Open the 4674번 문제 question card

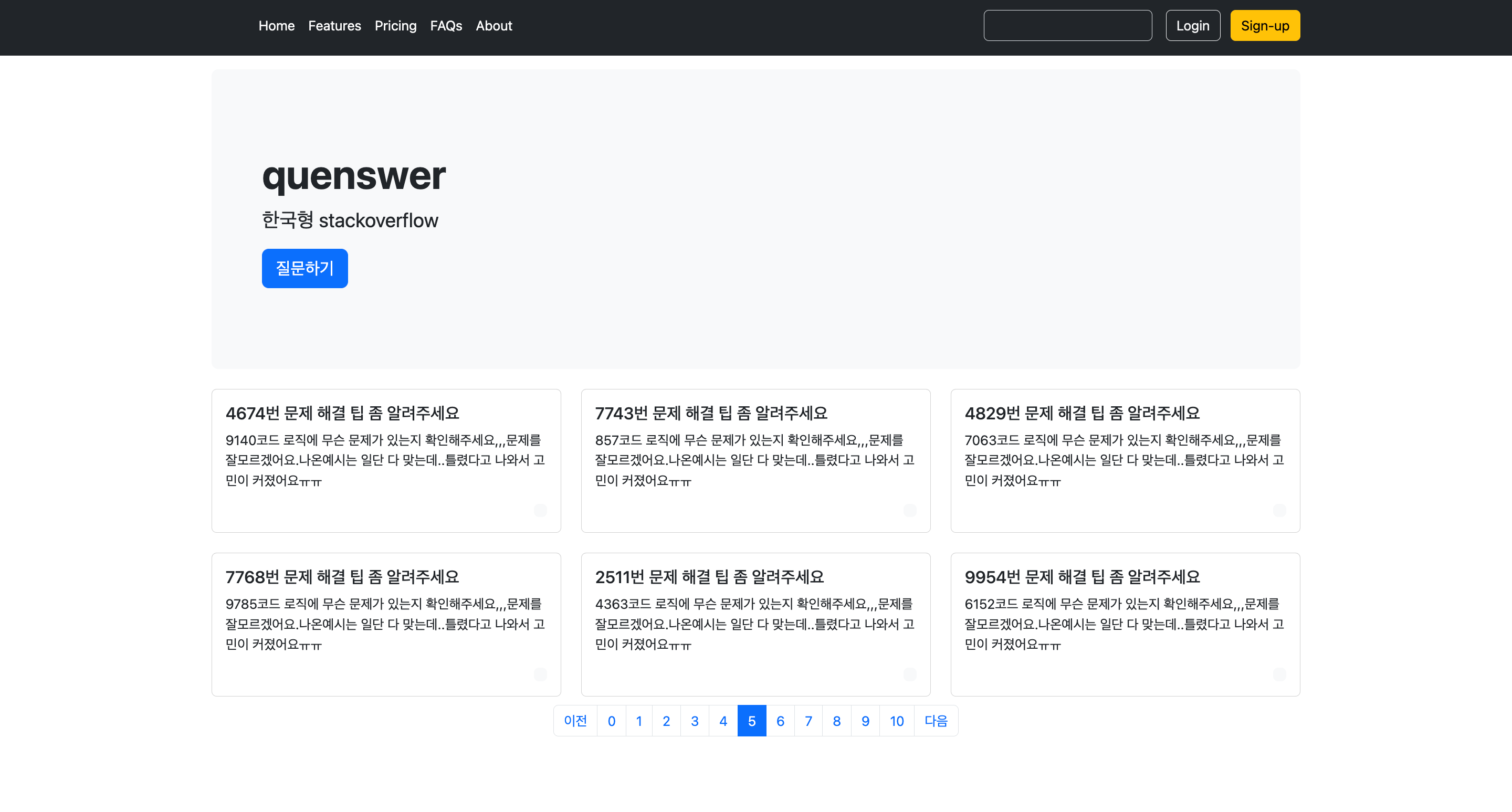[342, 413]
